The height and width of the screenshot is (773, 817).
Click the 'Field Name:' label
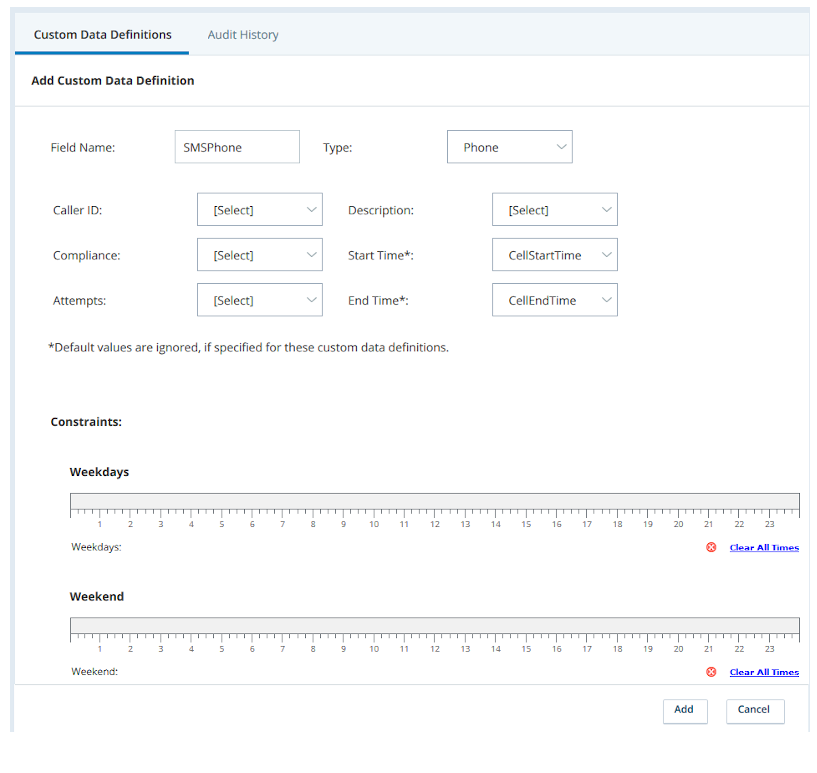[x=83, y=147]
